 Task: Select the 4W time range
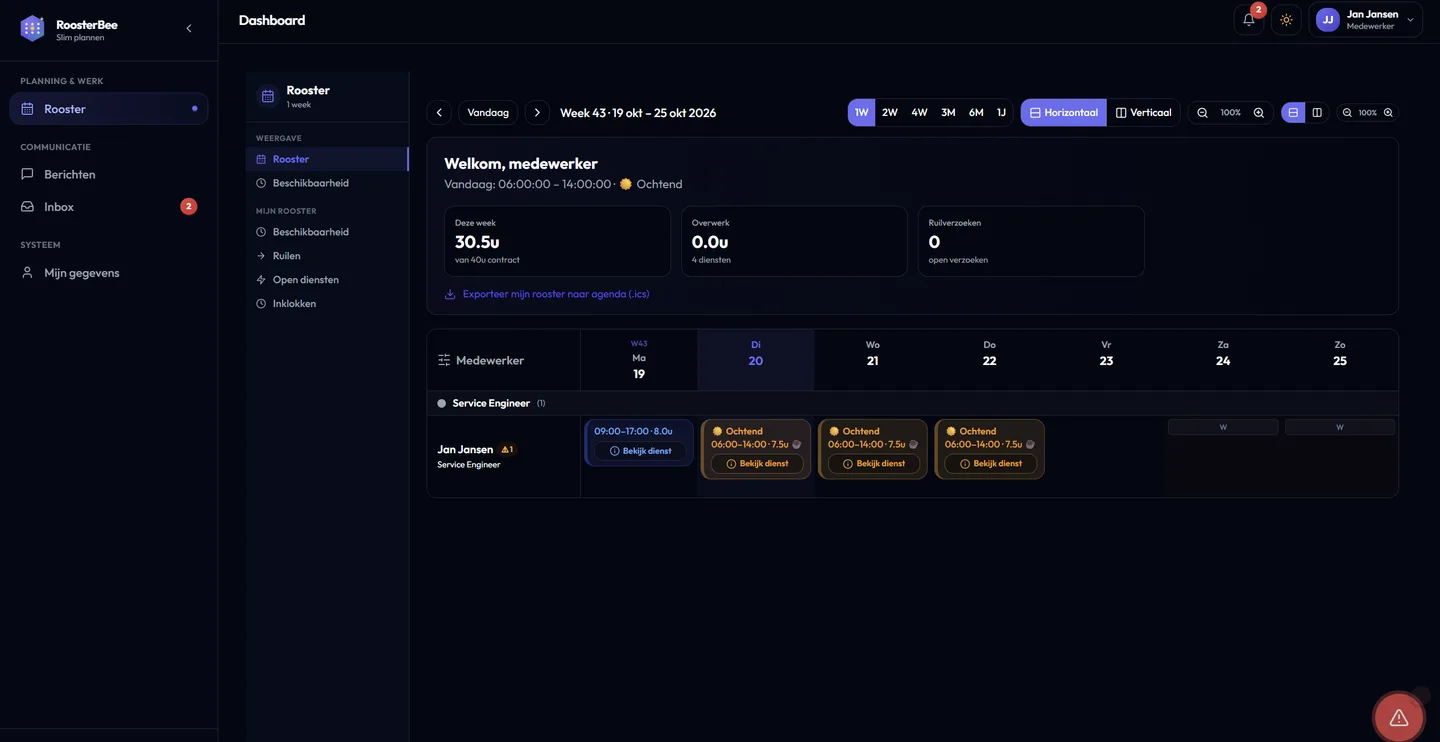point(919,113)
